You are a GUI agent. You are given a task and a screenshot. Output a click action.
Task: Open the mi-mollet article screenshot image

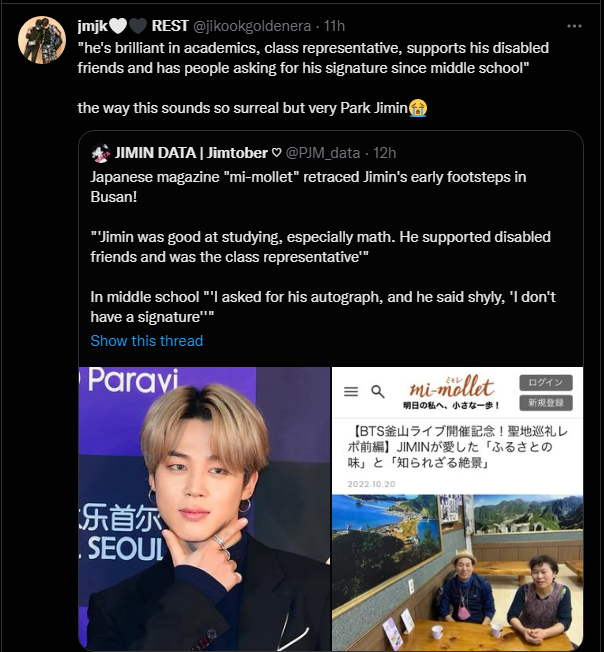point(457,509)
